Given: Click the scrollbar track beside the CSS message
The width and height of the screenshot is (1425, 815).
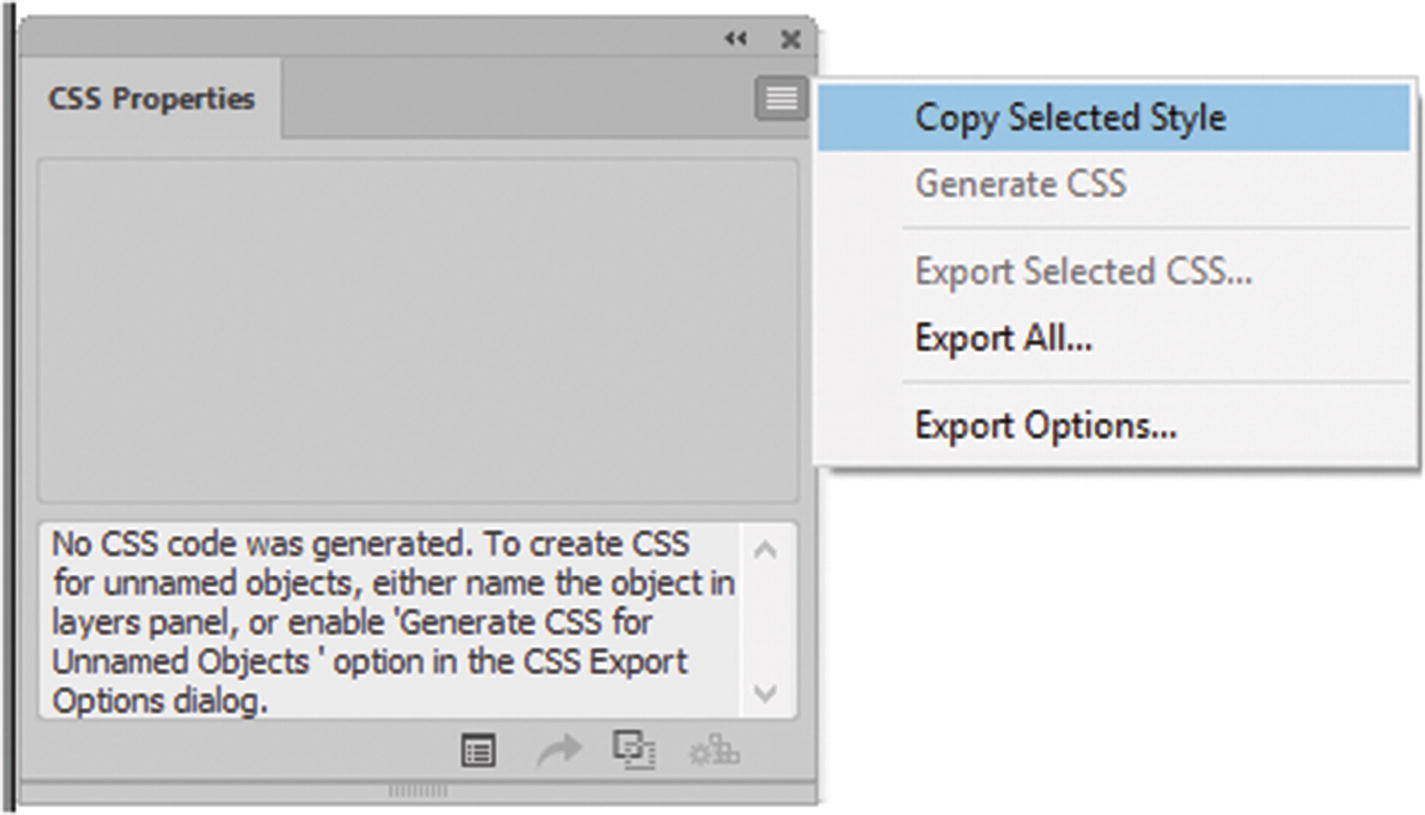Looking at the screenshot, I should click(x=765, y=620).
